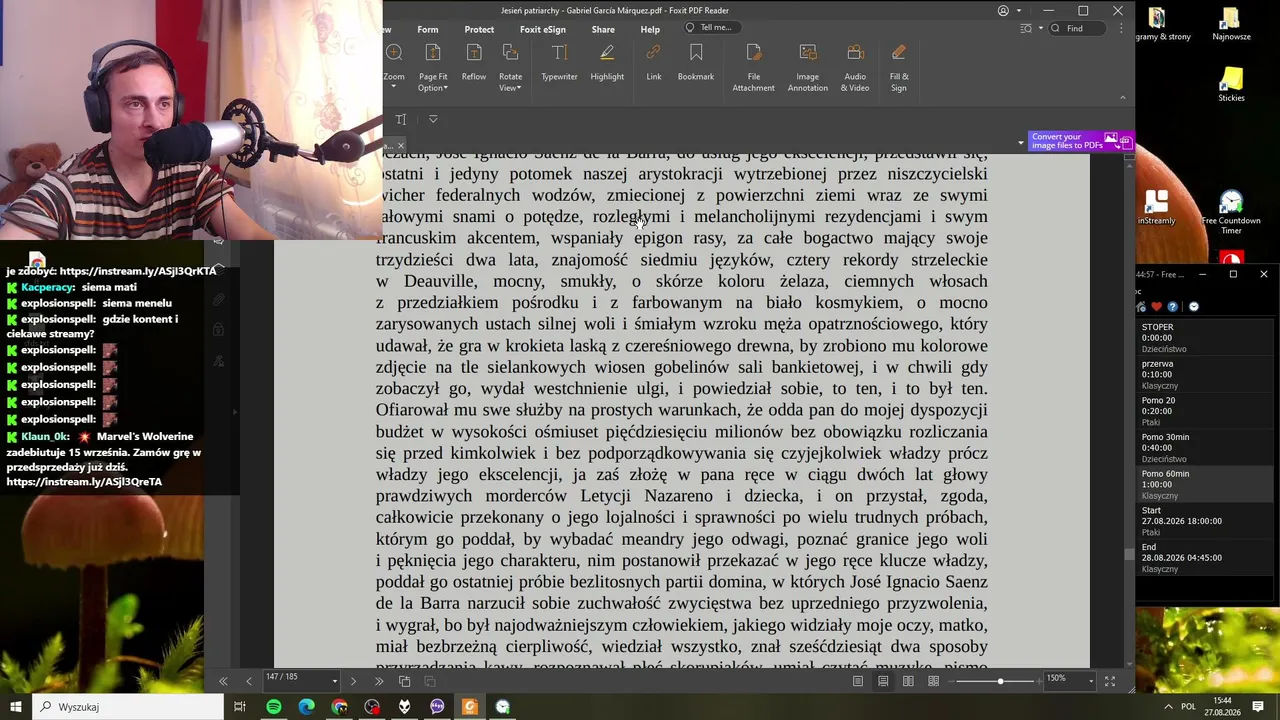Click the heart icon in countdown timer
The image size is (1280, 720).
[x=1157, y=307]
